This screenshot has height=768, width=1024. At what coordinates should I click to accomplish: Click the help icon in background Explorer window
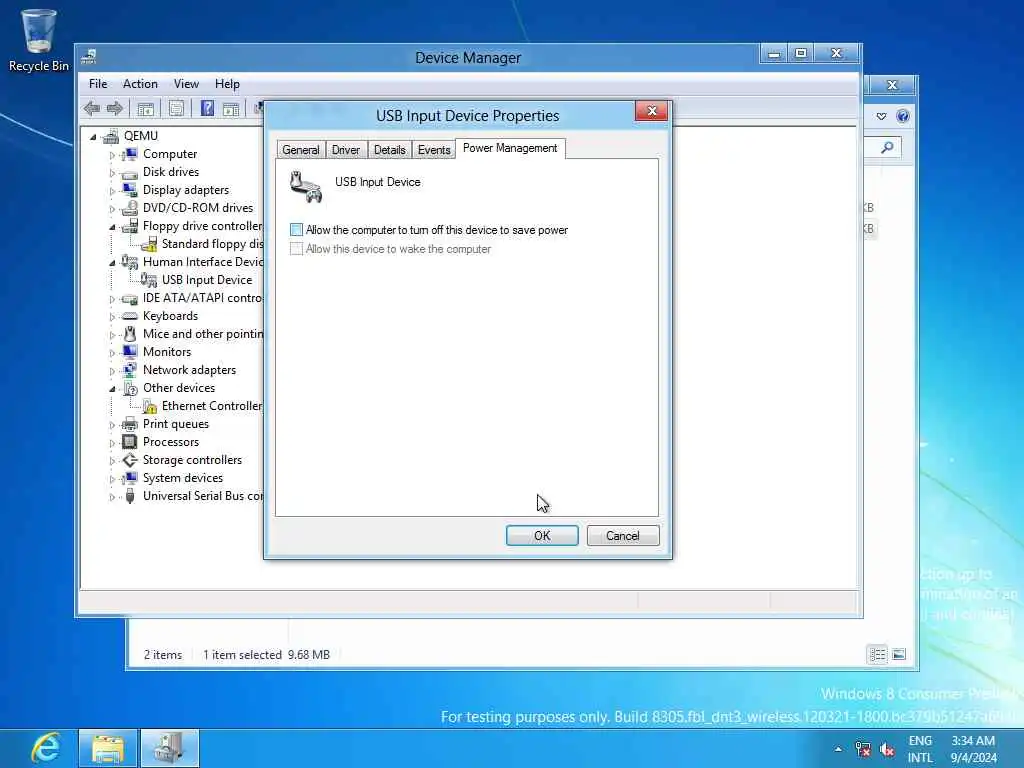tap(903, 116)
